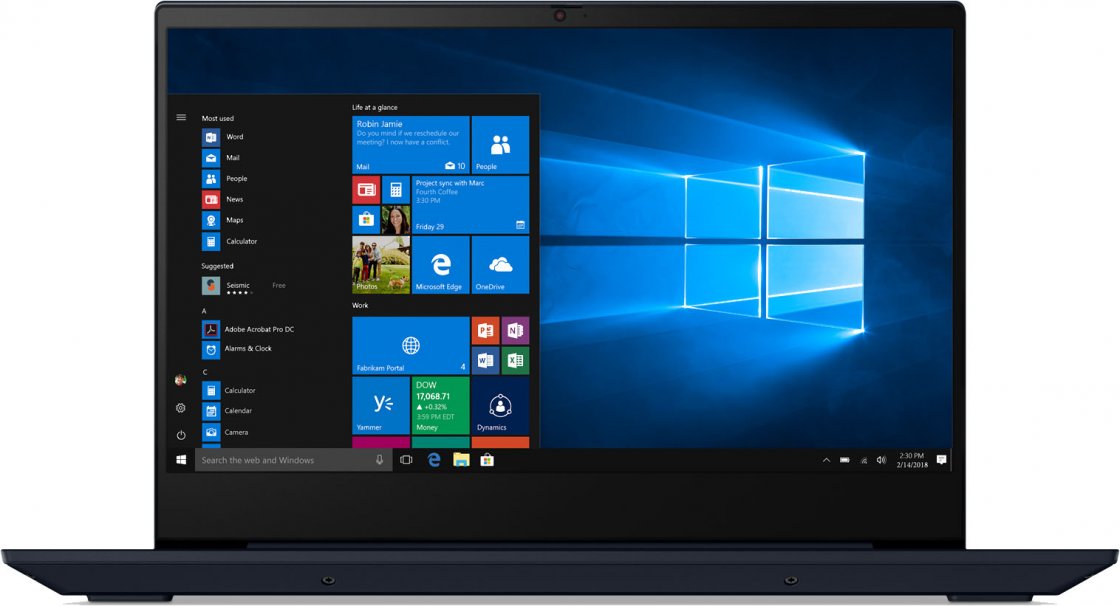Launch the Excel tile
This screenshot has width=1120, height=606.
pos(515,360)
